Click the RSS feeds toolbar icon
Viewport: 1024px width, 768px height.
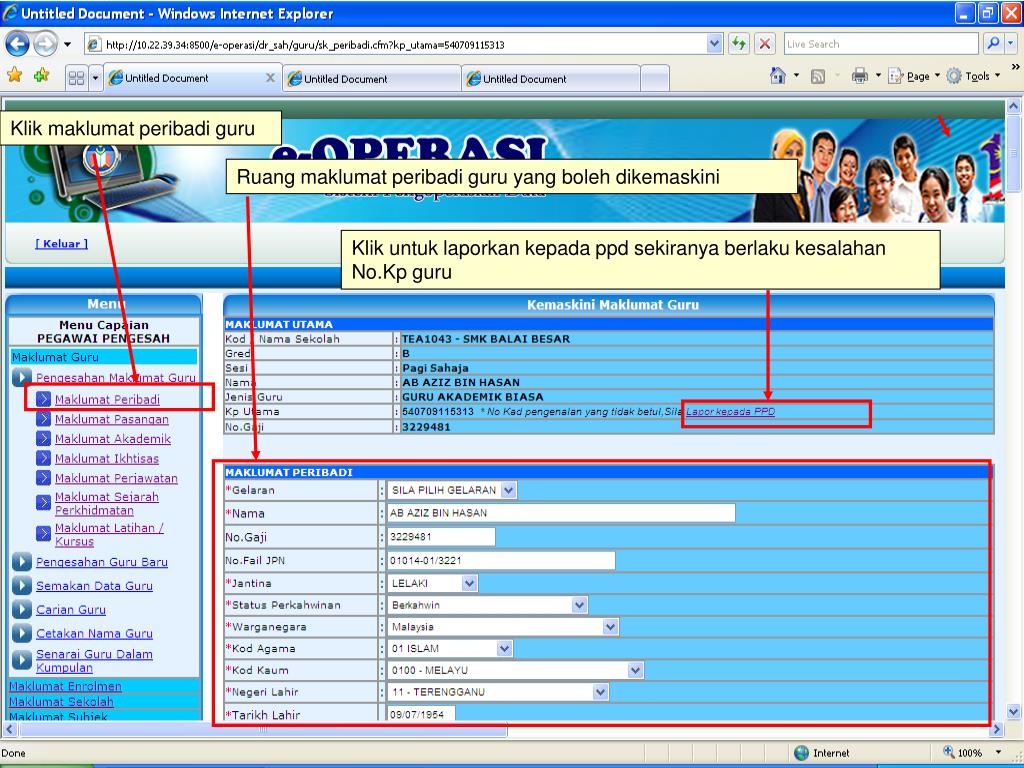[818, 76]
